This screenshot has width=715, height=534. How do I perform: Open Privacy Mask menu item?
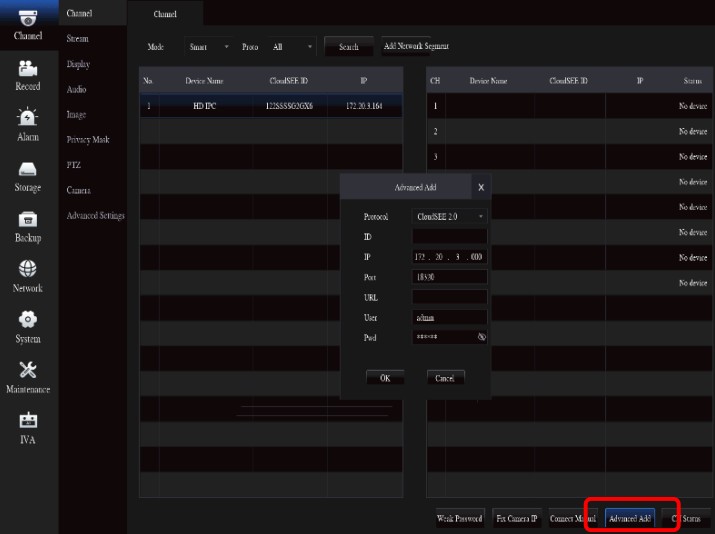point(86,140)
